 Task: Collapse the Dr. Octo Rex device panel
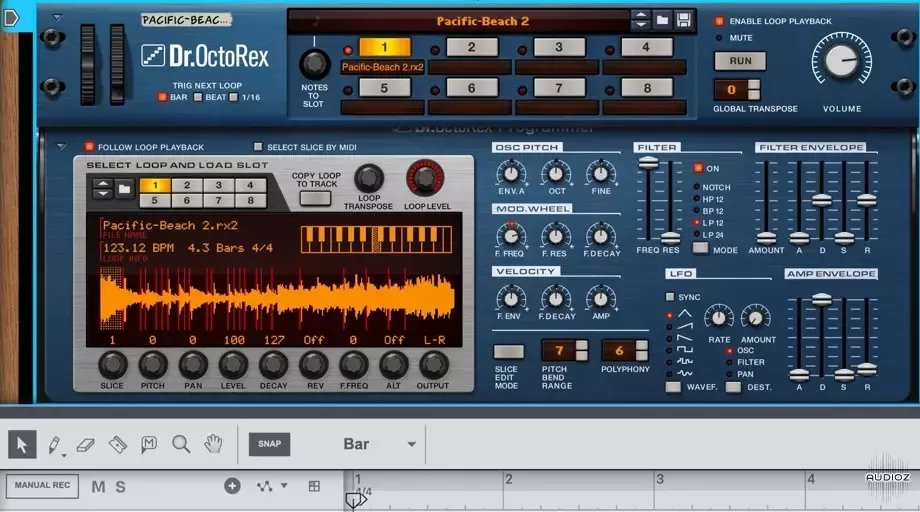(58, 18)
